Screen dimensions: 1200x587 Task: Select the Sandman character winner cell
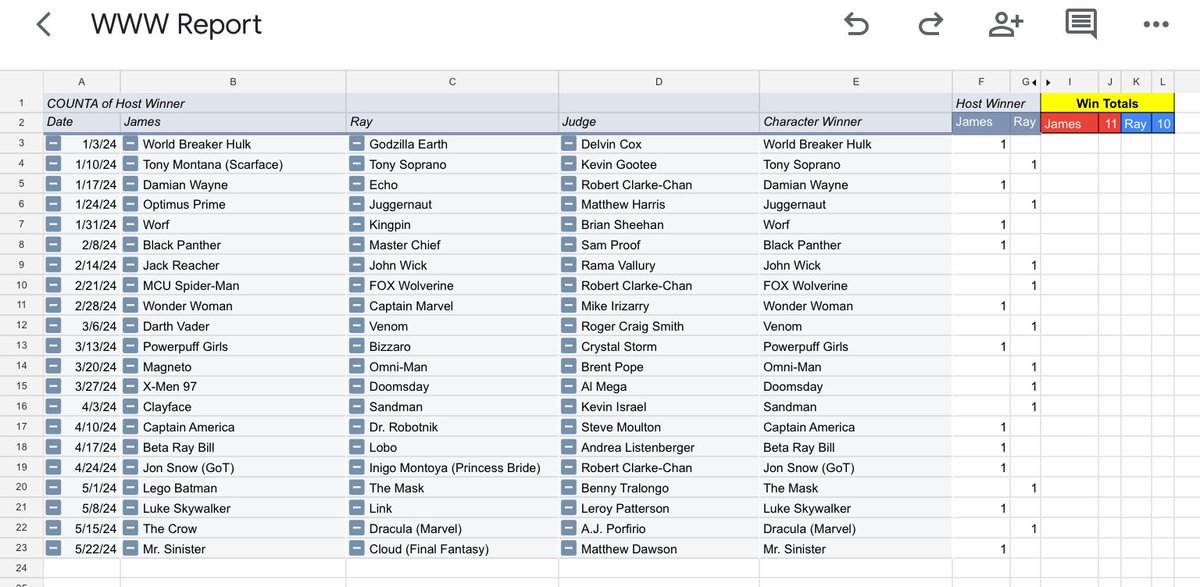click(x=856, y=407)
